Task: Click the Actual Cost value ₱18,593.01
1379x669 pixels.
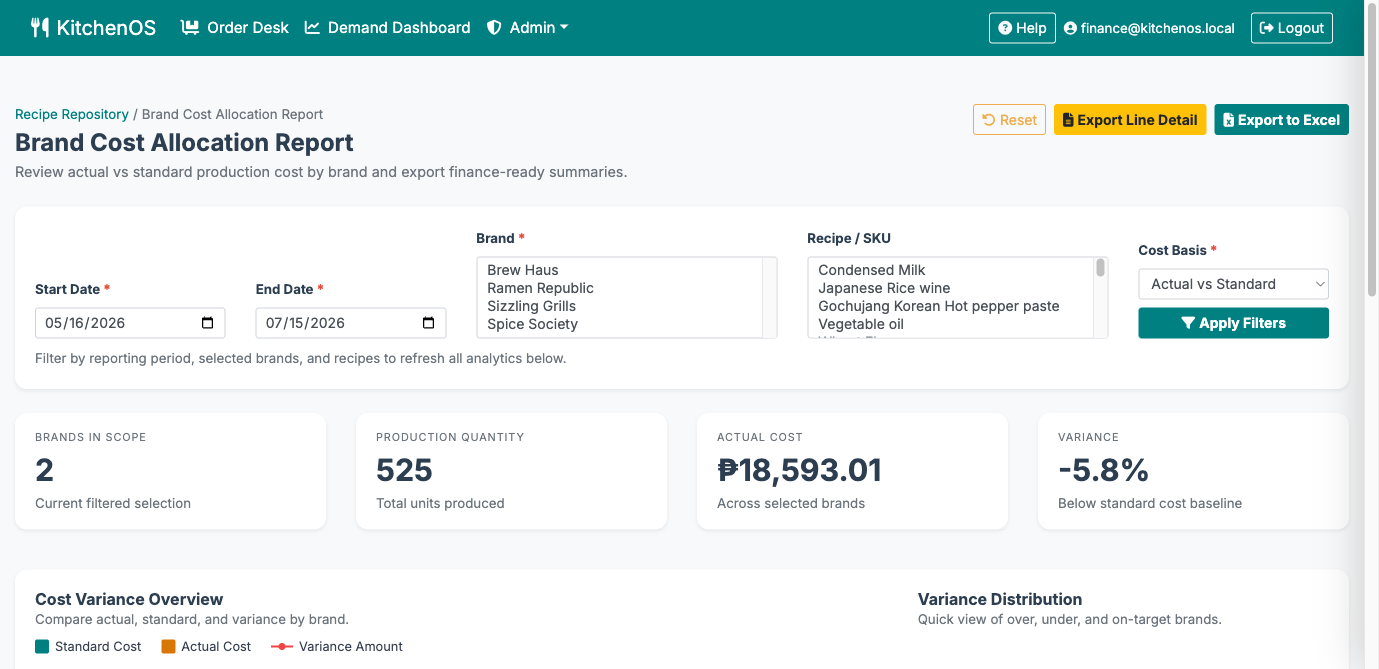Action: tap(800, 470)
